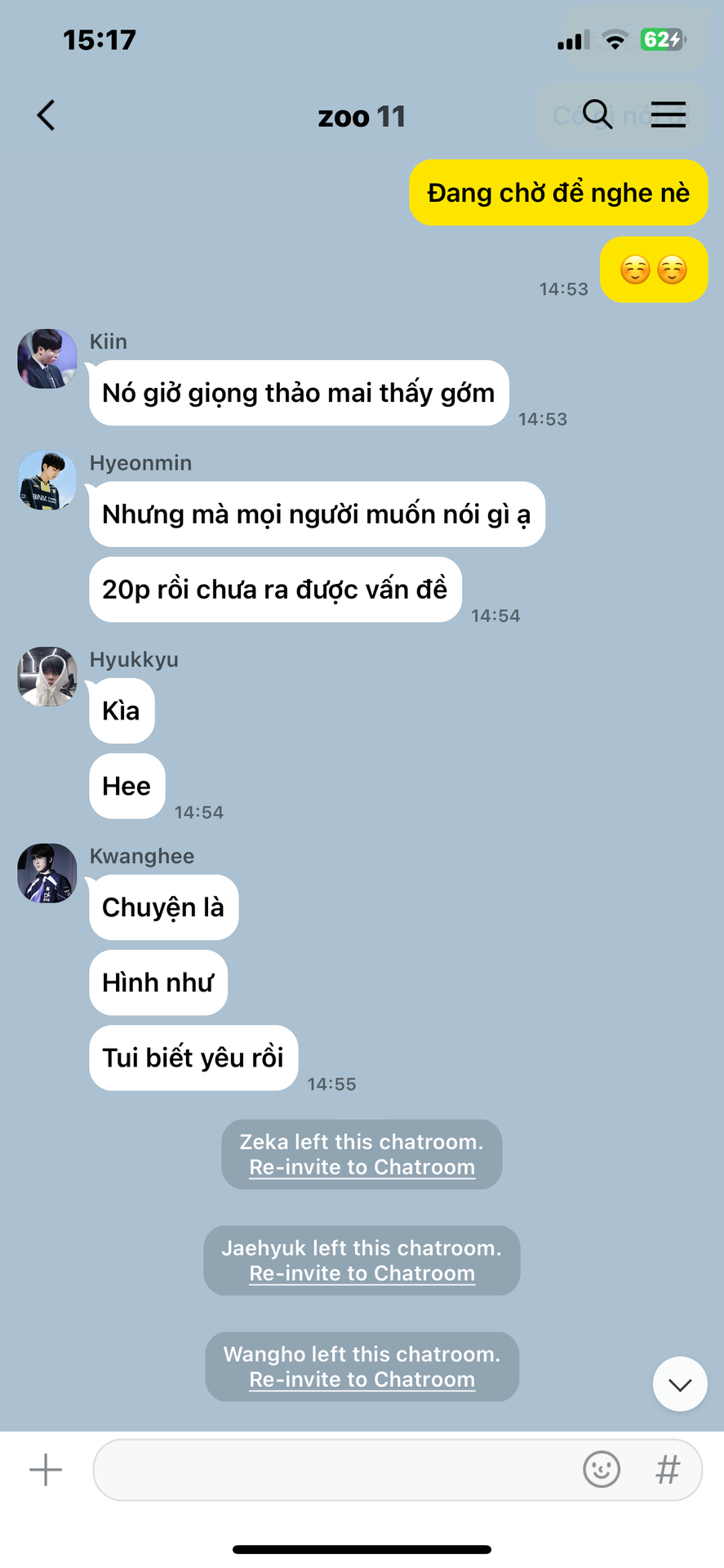Jump to latest with down chevron
Image resolution: width=724 pixels, height=1568 pixels.
point(680,1384)
